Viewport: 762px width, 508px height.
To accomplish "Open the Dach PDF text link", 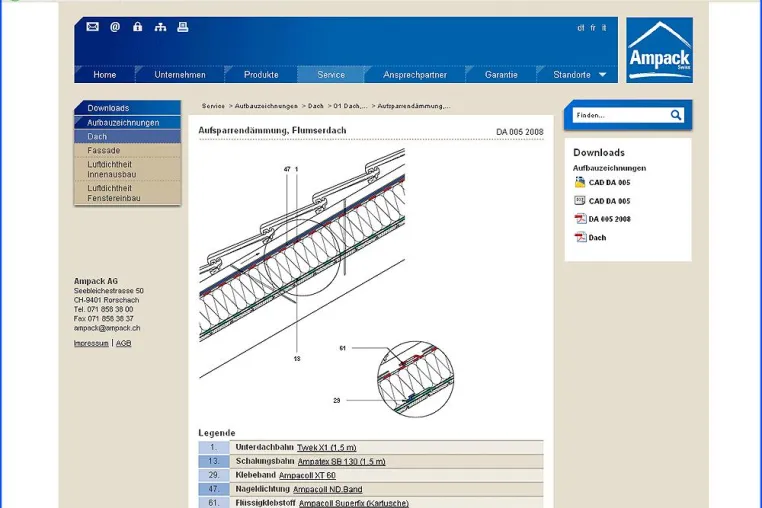I will pos(597,238).
